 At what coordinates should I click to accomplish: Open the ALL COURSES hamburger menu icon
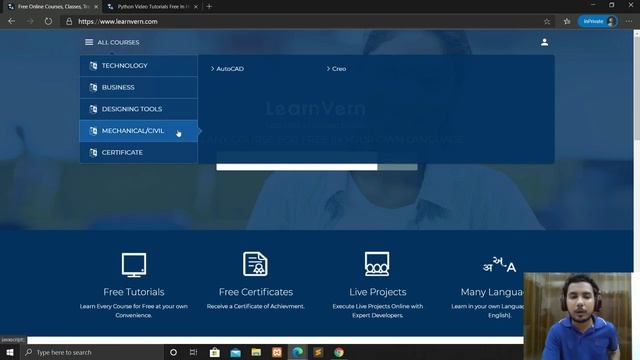(89, 42)
